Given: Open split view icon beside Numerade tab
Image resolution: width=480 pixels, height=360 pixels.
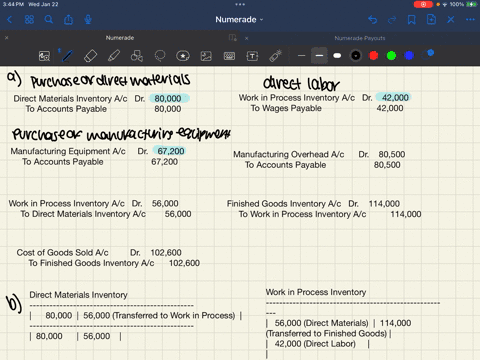Looking at the screenshot, I should 233,38.
